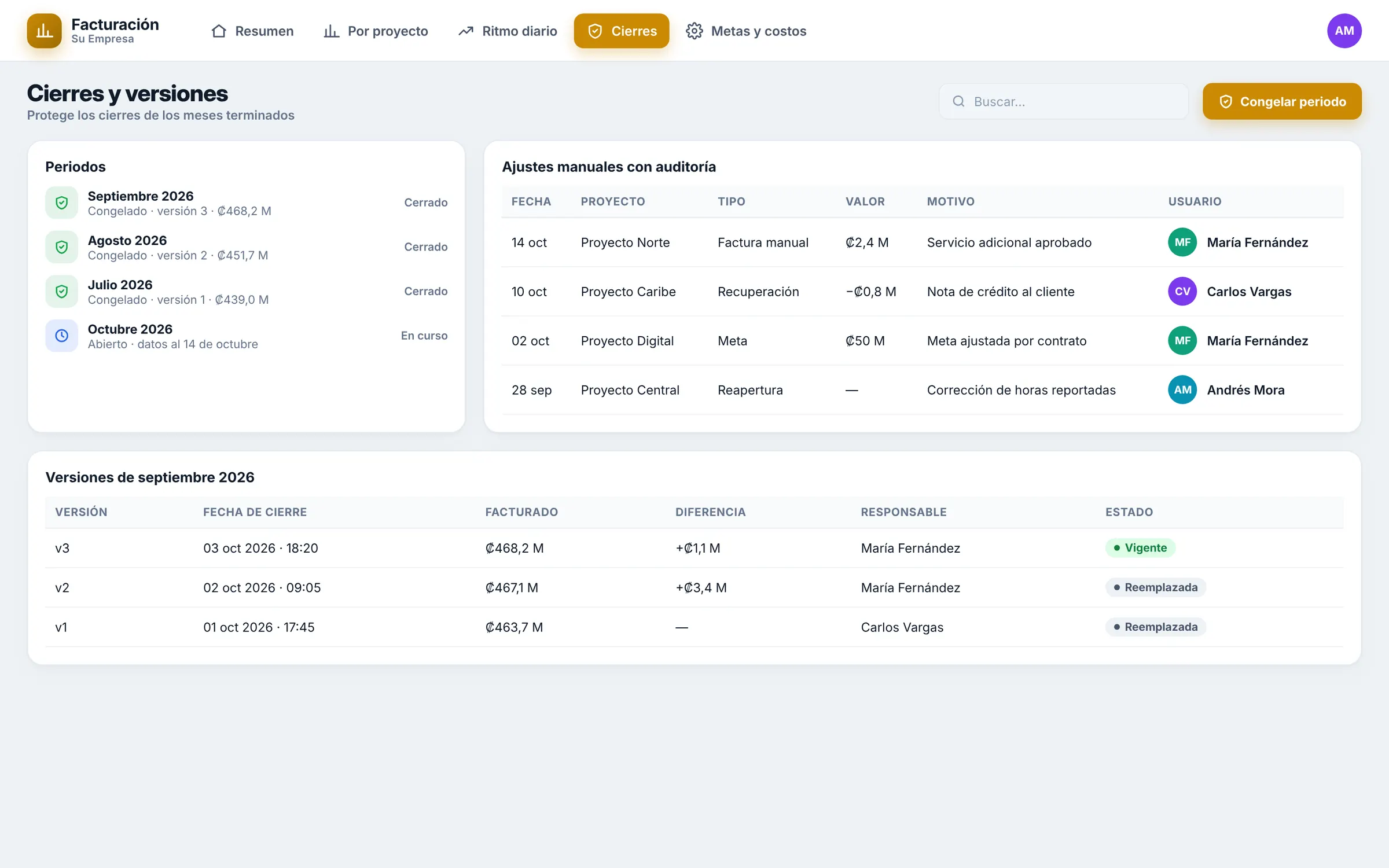Click the CV avatar for Carlos Vargas
Image resolution: width=1389 pixels, height=868 pixels.
(1182, 292)
